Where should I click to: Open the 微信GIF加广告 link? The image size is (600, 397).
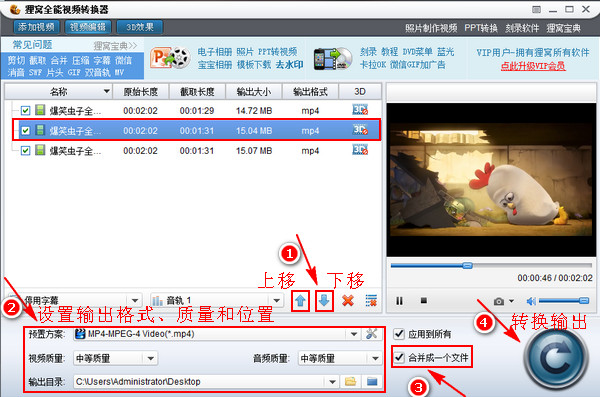(x=417, y=65)
